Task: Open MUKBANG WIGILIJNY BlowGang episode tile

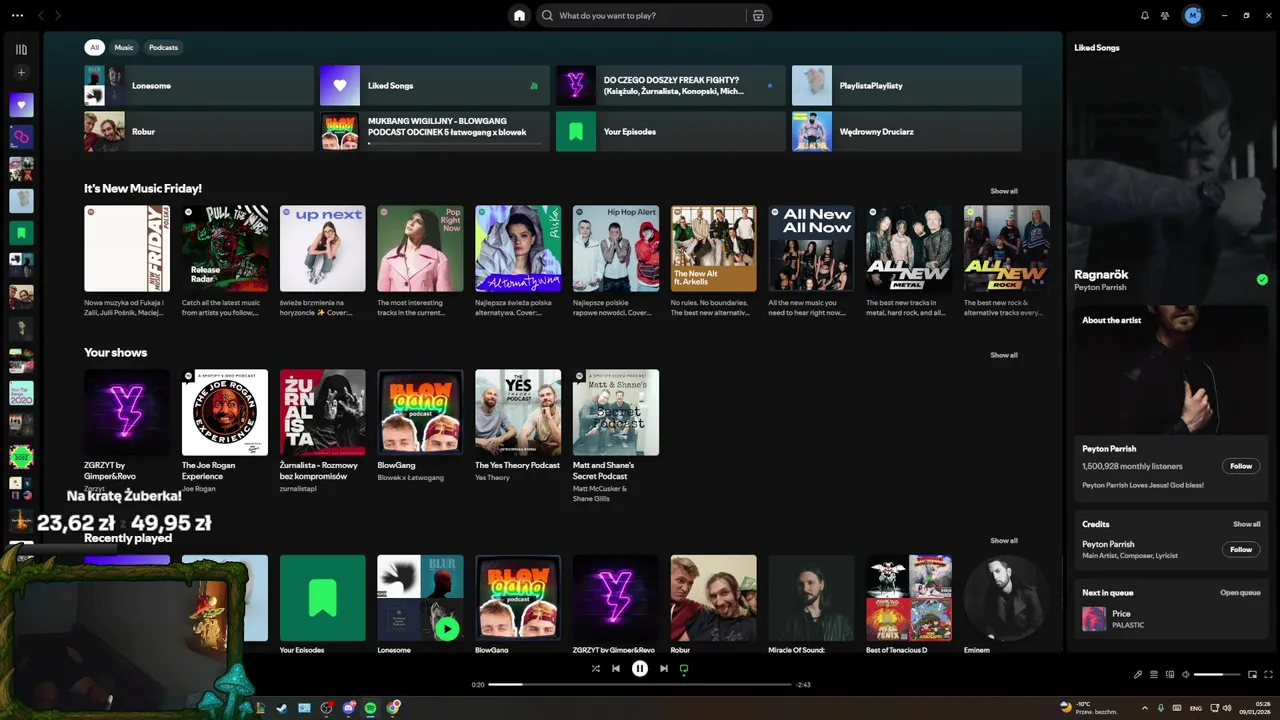Action: click(x=434, y=131)
